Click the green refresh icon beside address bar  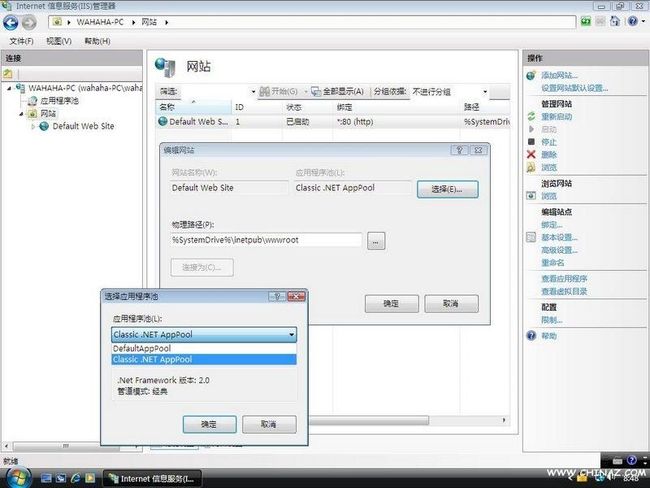tap(585, 21)
